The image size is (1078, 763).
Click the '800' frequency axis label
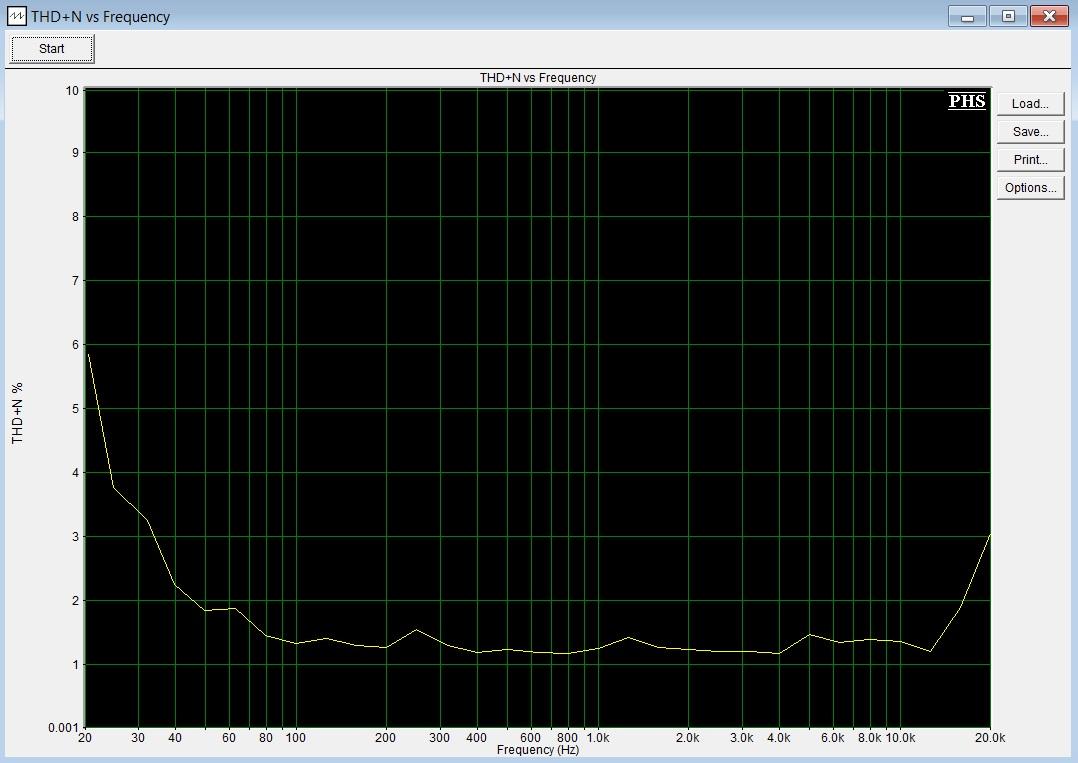[567, 738]
